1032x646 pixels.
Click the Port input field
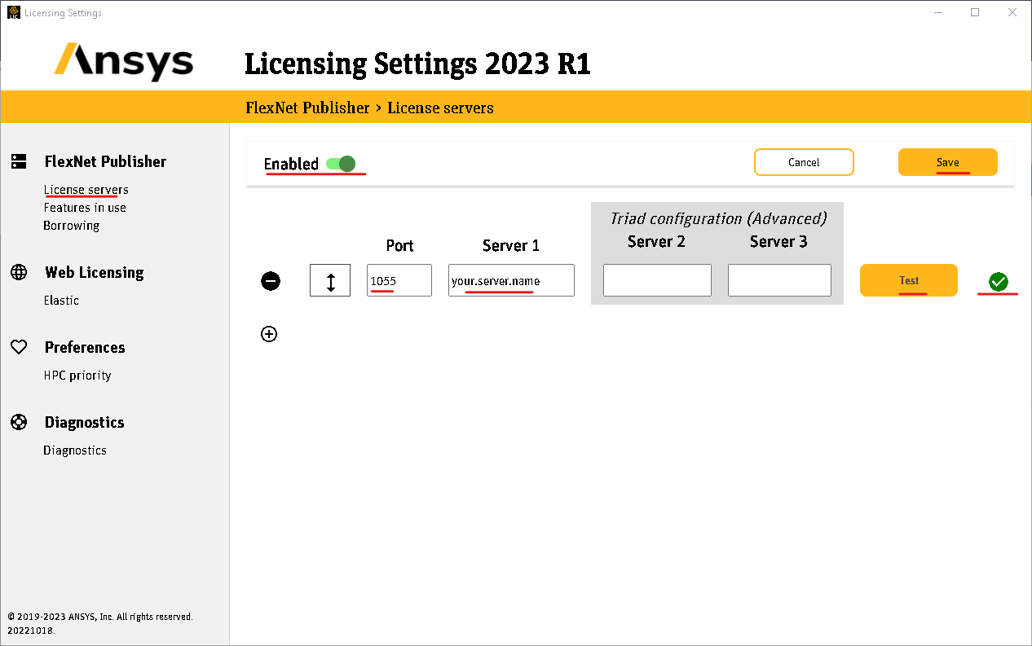(x=398, y=280)
